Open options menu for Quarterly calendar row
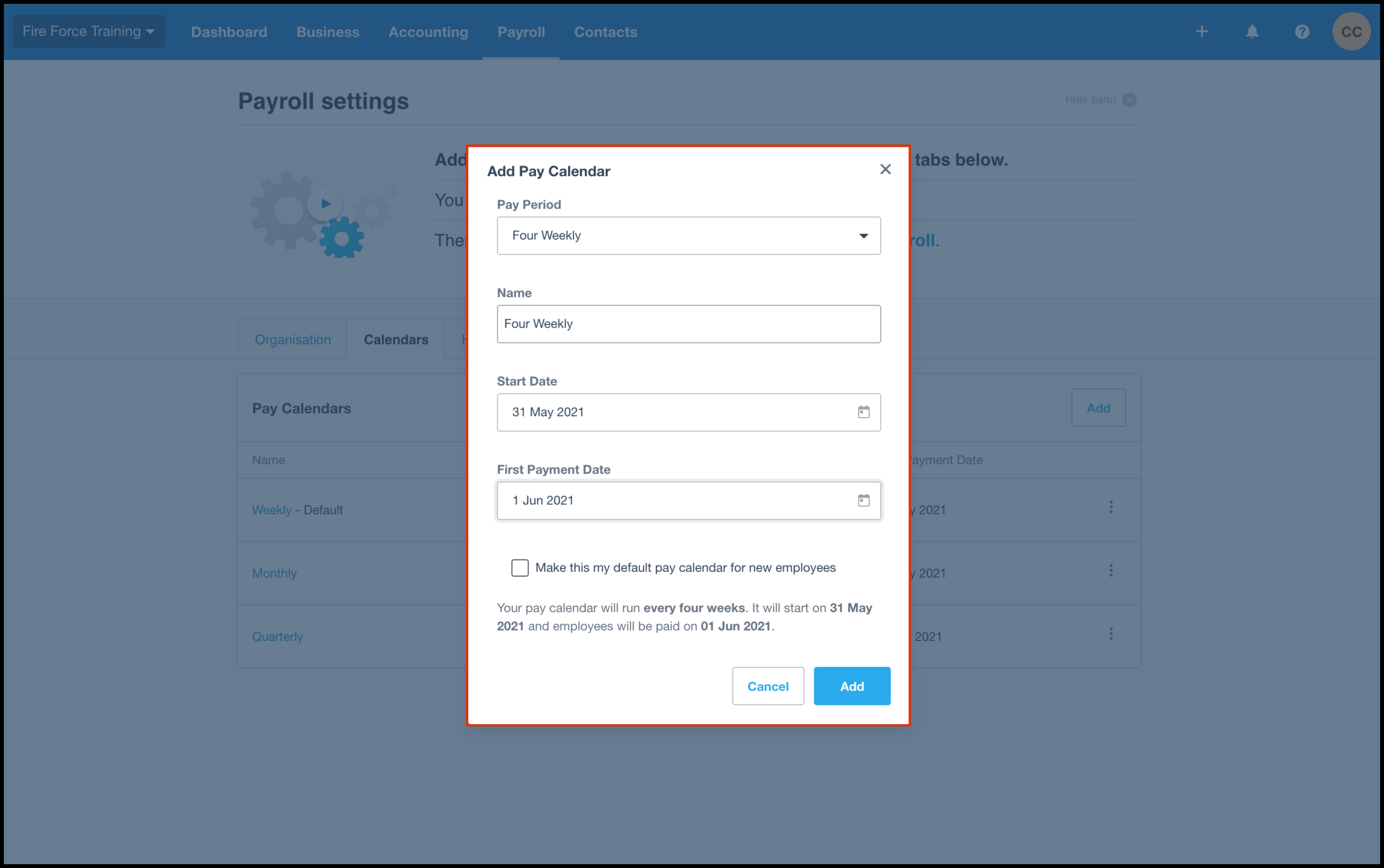This screenshot has height=868, width=1384. [1111, 634]
